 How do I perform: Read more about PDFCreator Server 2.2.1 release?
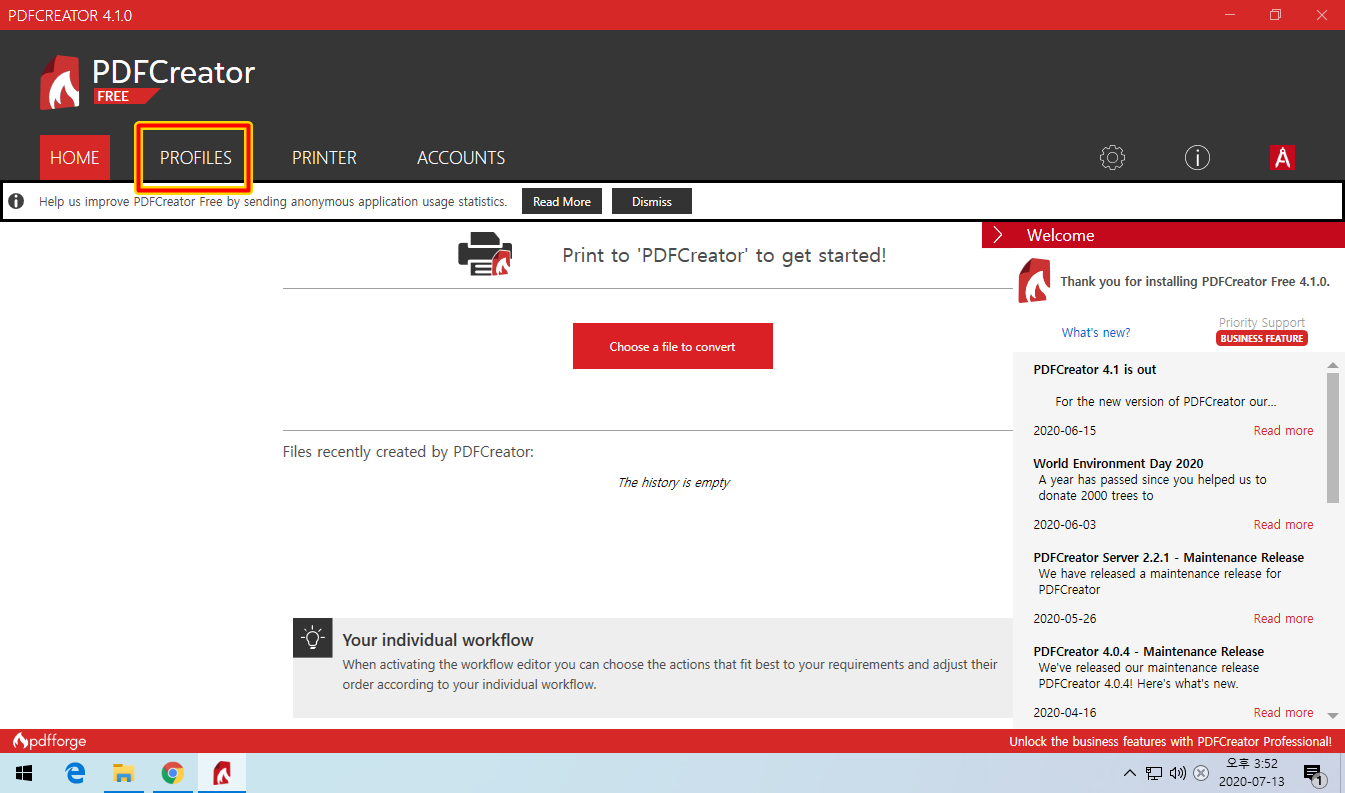[1284, 619]
